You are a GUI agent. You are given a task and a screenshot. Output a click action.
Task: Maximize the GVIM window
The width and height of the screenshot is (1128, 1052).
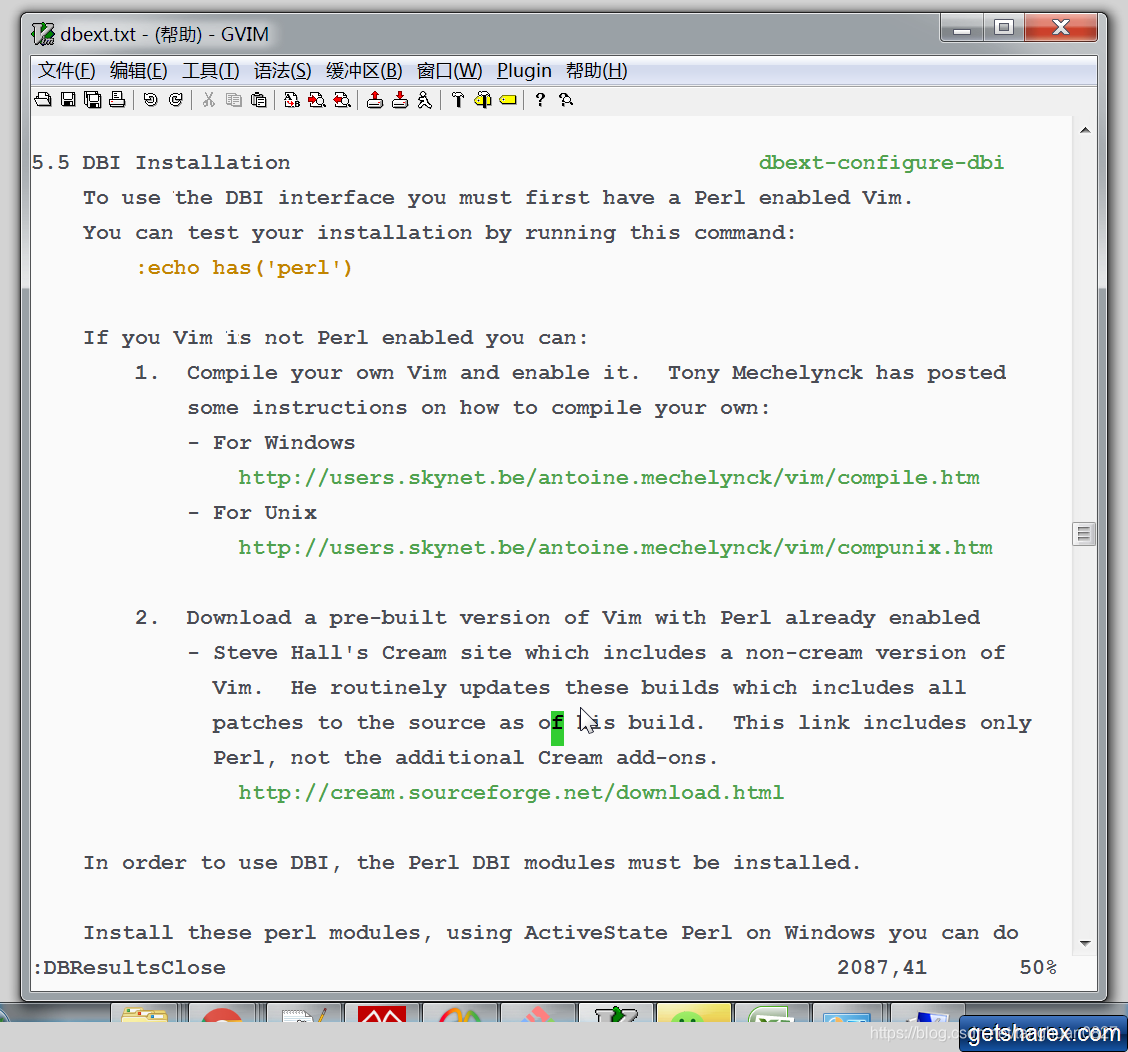pyautogui.click(x=1004, y=29)
